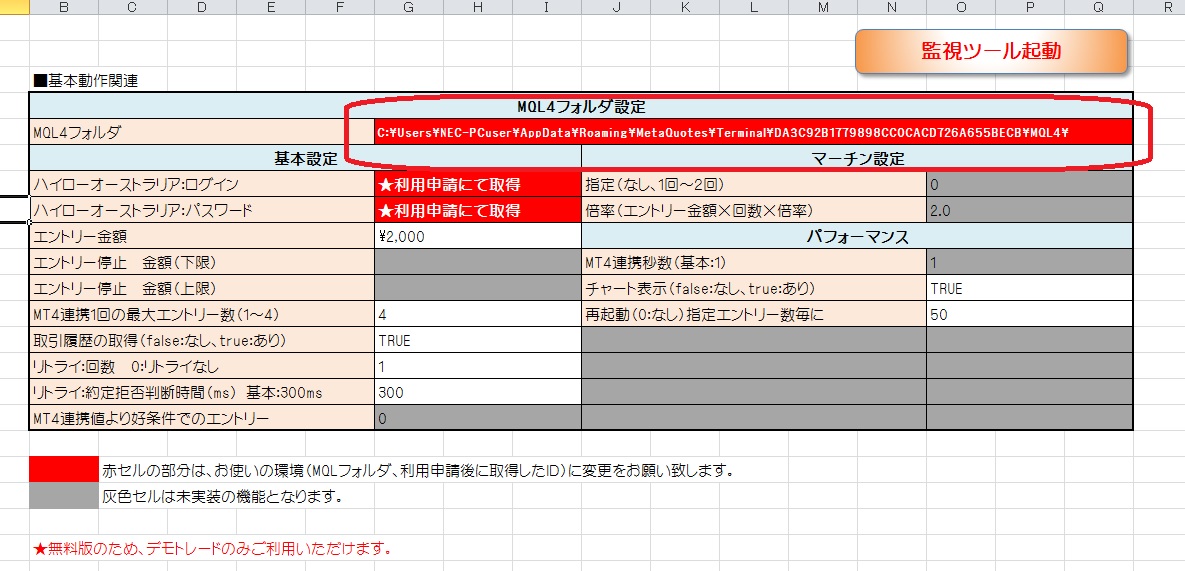Click the 監視ツール起動 button
This screenshot has width=1185, height=571.
[x=991, y=51]
